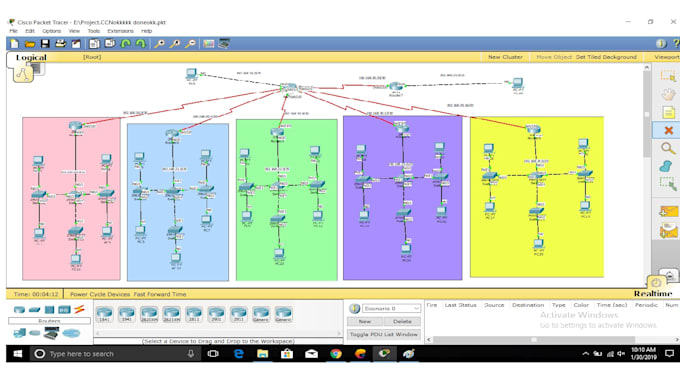Select the Routers device category
The width and height of the screenshot is (680, 382).
[19, 310]
